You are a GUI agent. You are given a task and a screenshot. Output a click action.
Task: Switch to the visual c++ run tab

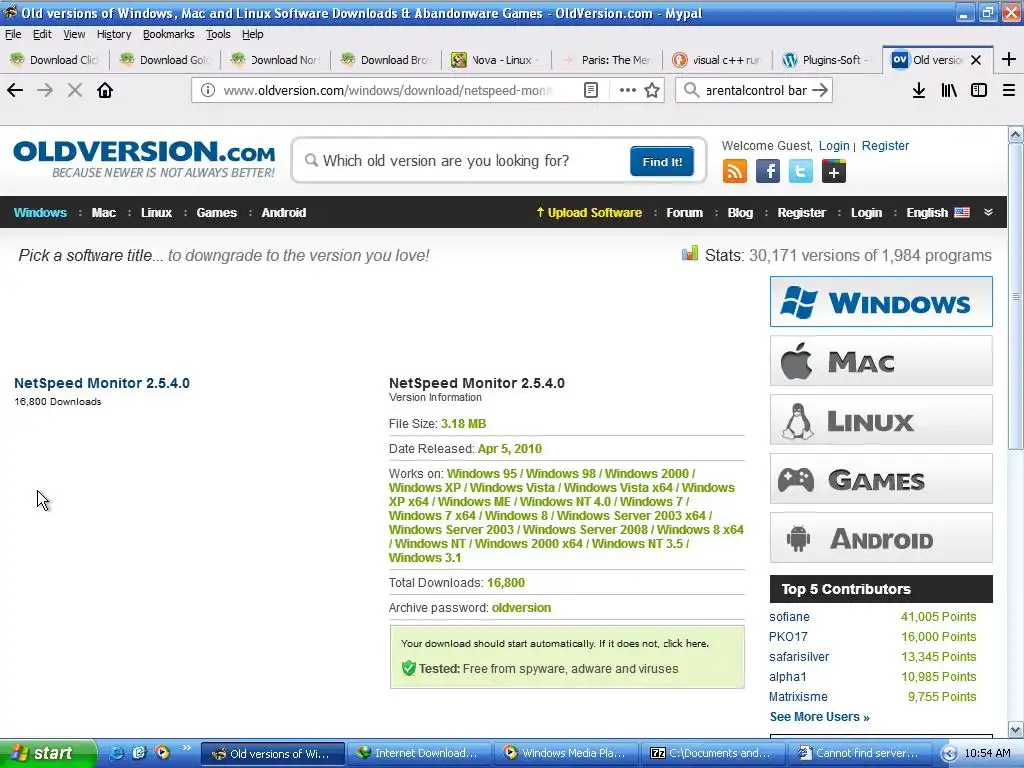tap(717, 60)
